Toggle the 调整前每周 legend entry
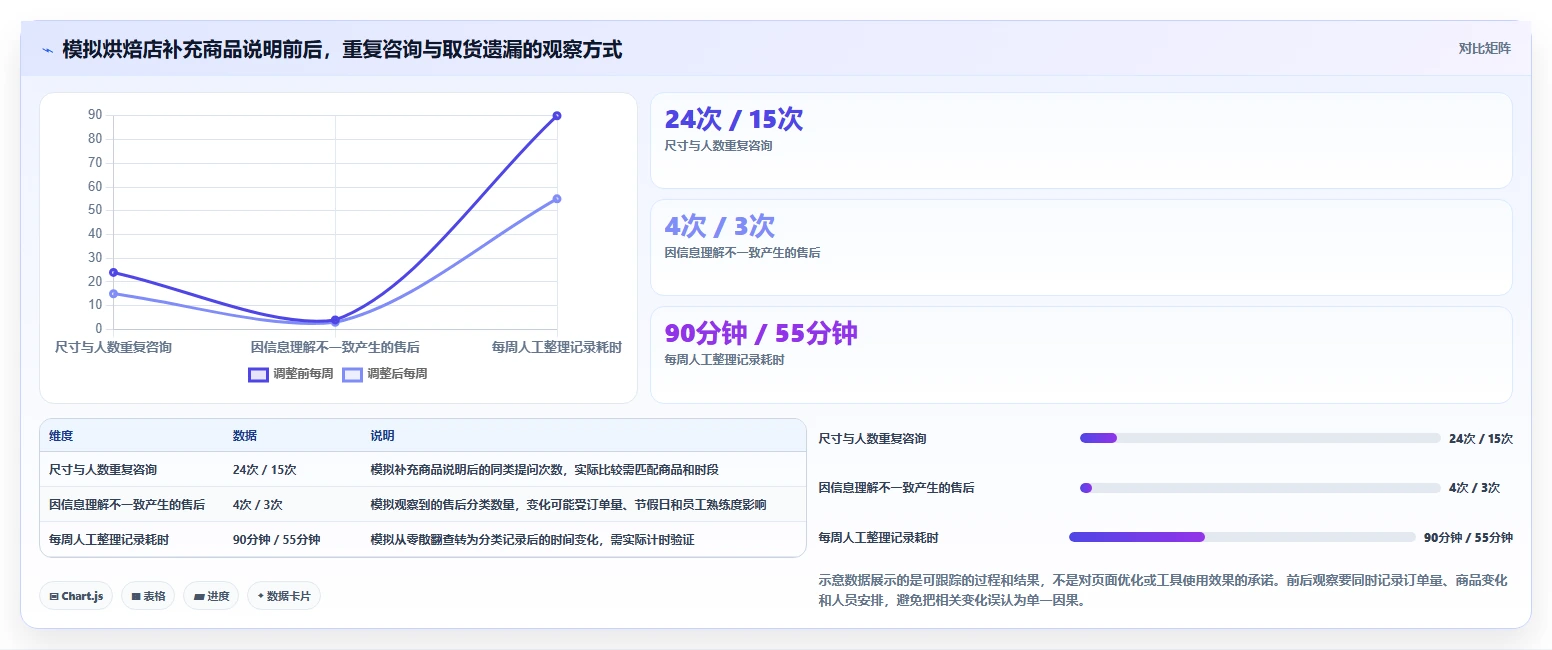1552x650 pixels. tap(291, 374)
